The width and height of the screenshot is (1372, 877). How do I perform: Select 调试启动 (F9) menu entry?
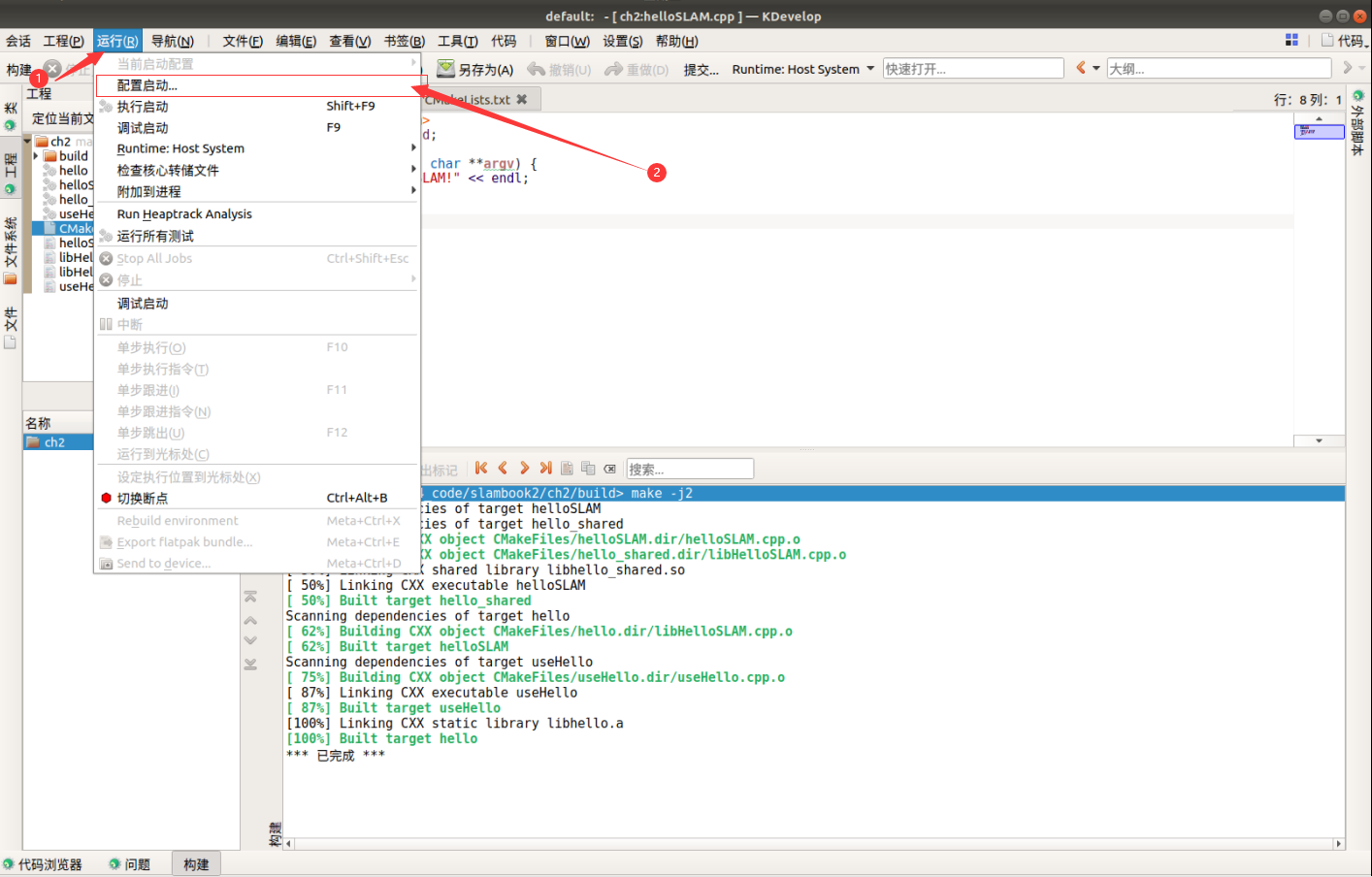[257, 128]
